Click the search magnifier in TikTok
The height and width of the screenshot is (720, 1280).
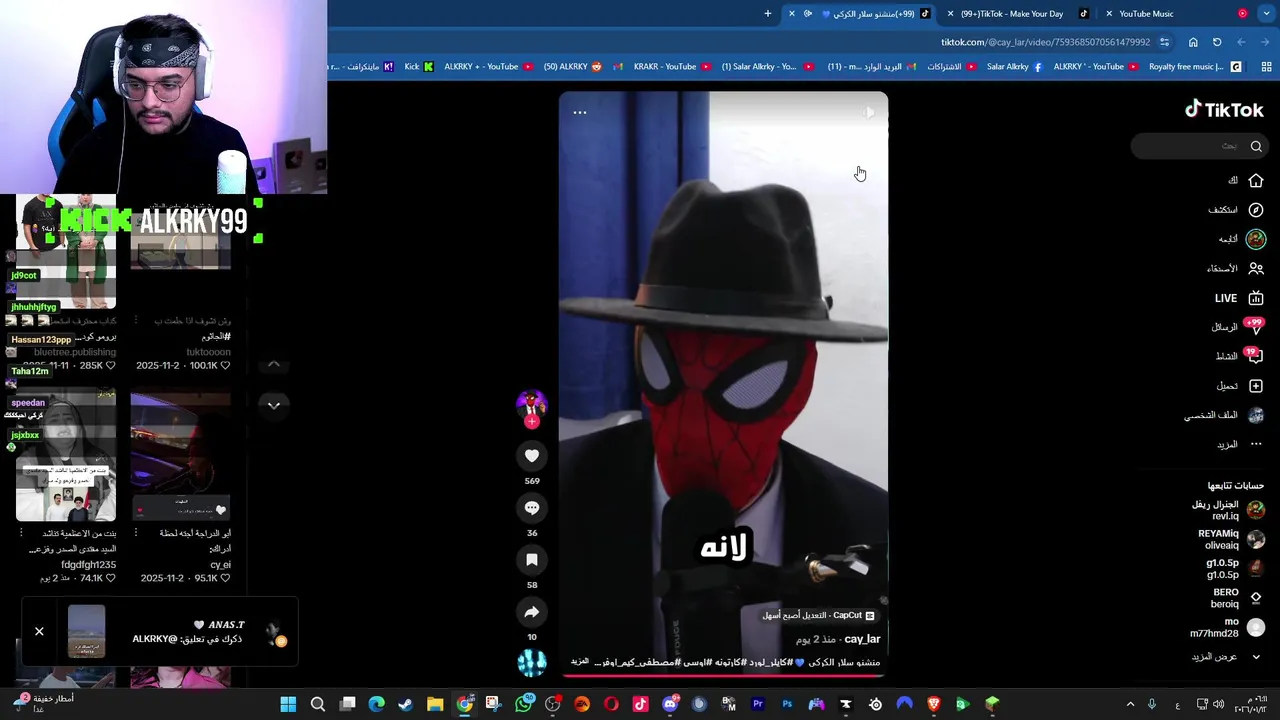click(x=1256, y=146)
